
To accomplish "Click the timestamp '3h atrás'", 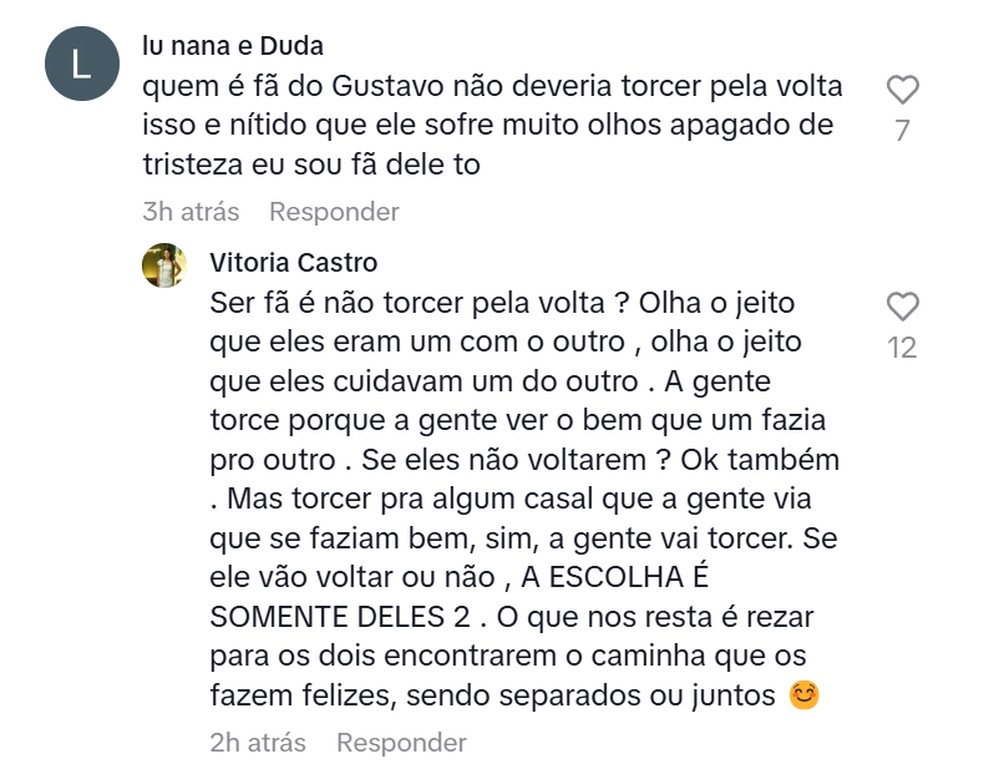I will point(190,211).
